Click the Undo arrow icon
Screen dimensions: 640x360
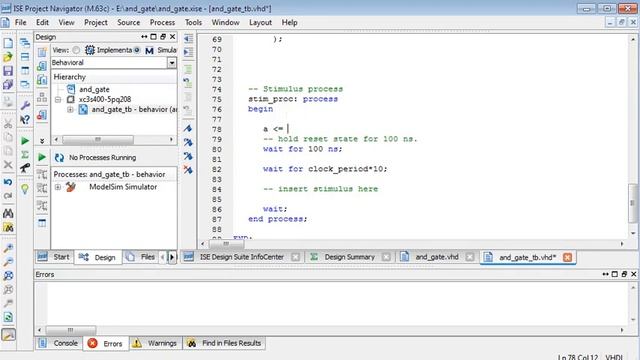click(8, 182)
